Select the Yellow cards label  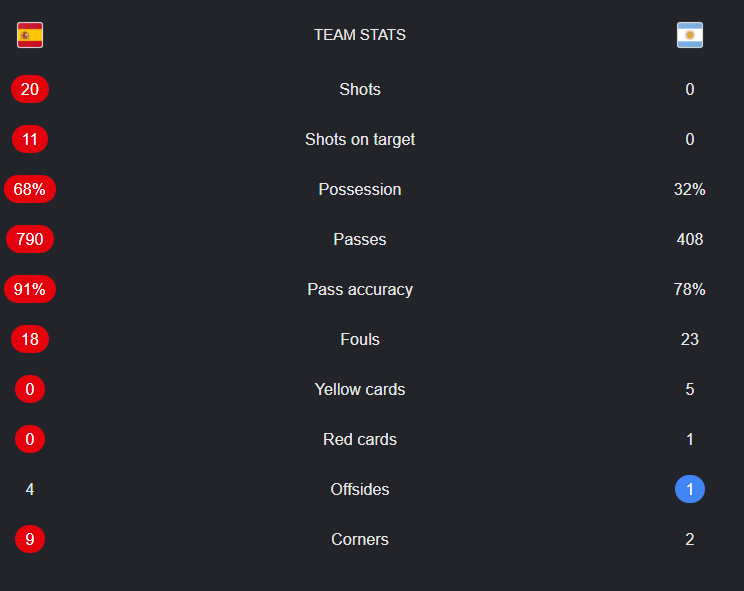(x=360, y=389)
